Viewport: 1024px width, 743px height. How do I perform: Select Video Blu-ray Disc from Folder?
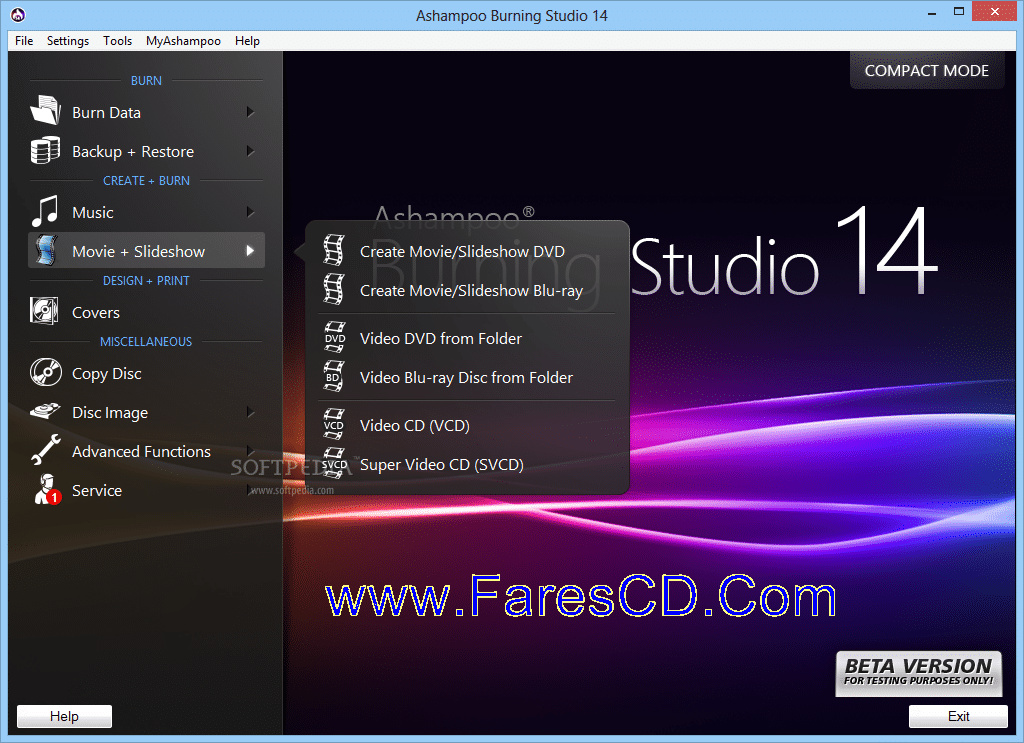click(x=467, y=377)
